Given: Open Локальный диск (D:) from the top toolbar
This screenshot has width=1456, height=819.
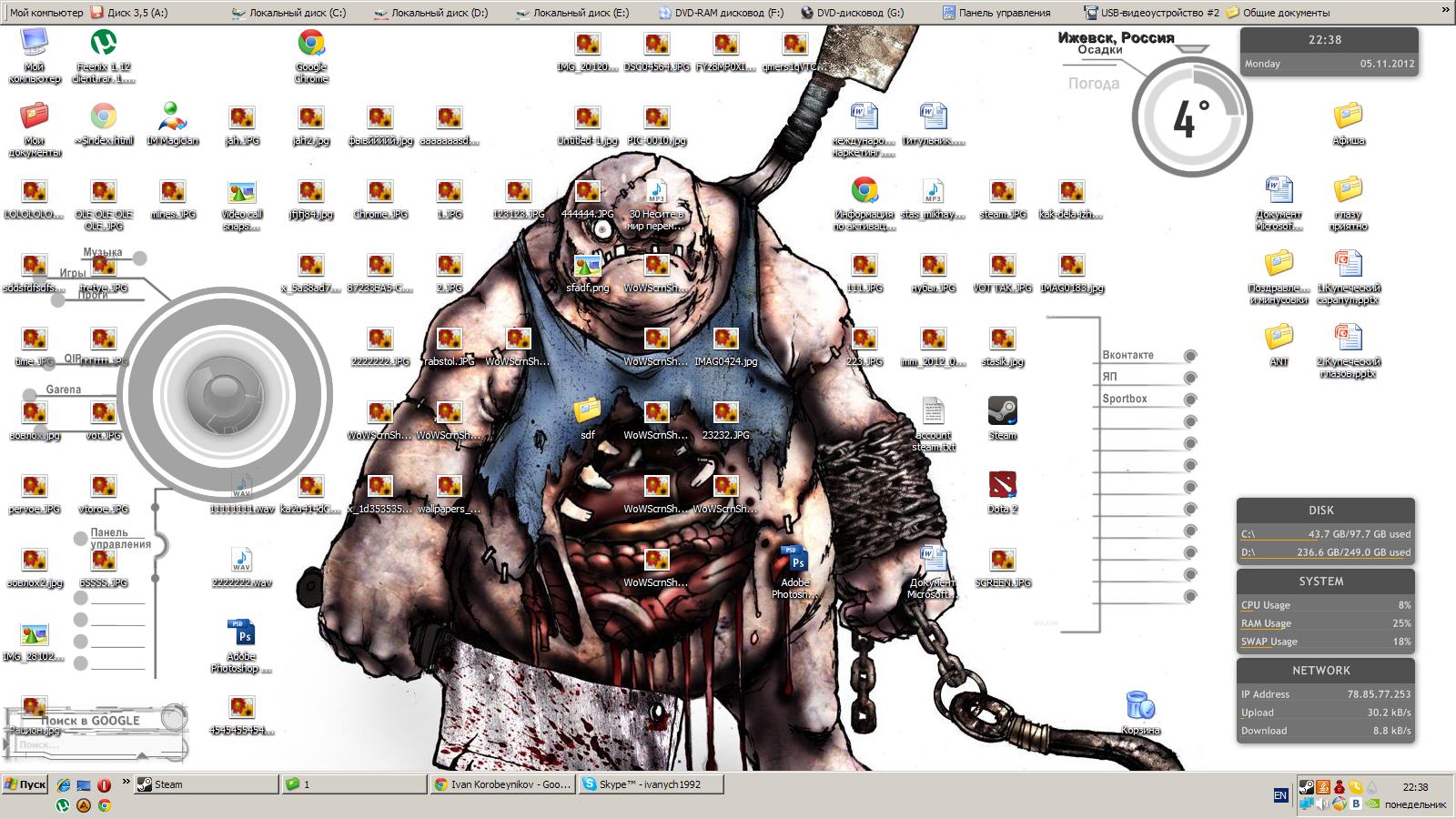Looking at the screenshot, I should coord(431,13).
